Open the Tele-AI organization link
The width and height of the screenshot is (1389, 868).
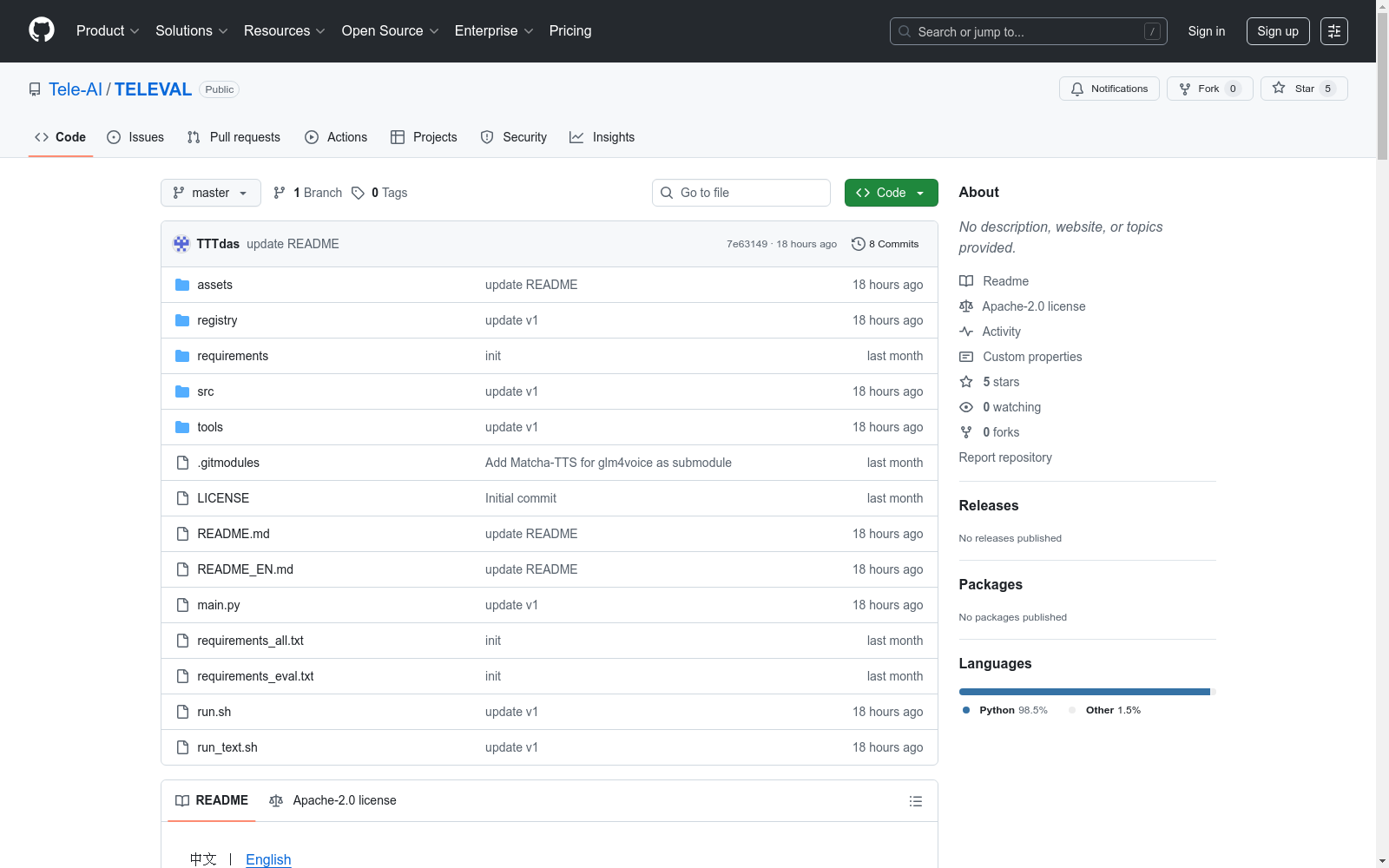[x=76, y=89]
